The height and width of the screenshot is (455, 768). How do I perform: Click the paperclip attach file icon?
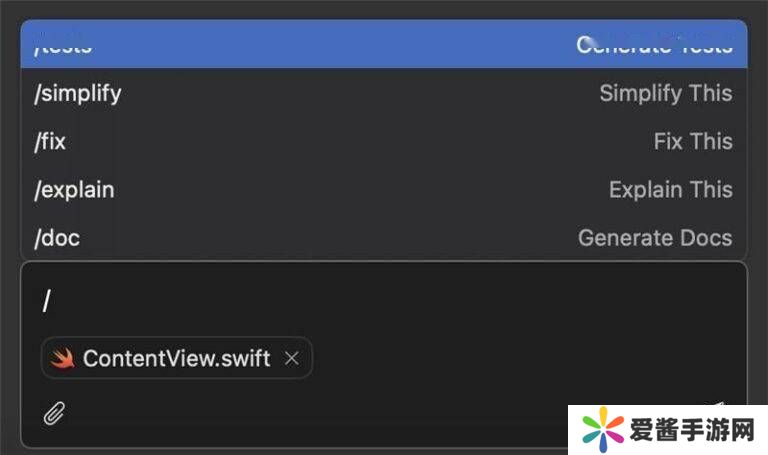[x=54, y=412]
